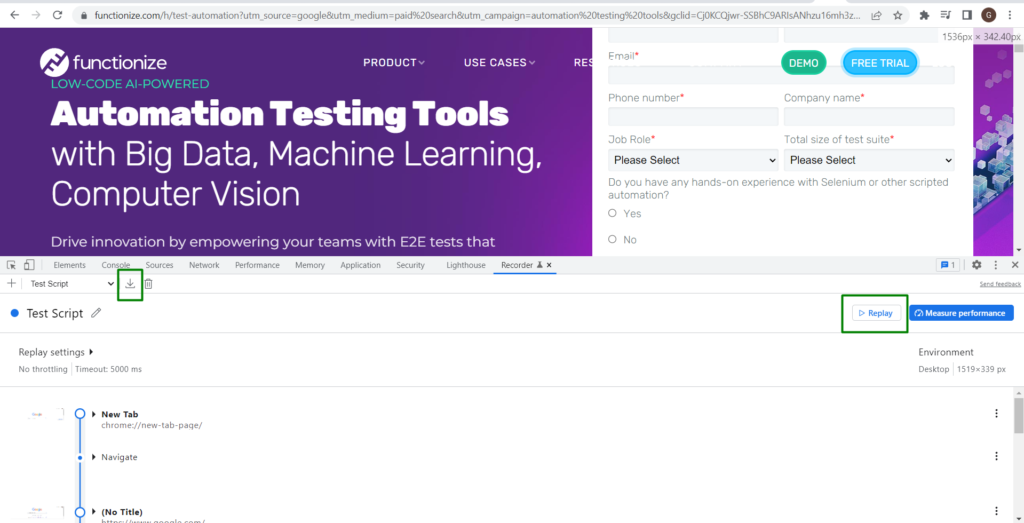This screenshot has height=523, width=1024.
Task: Delete the recording with the trash icon
Action: 149,283
